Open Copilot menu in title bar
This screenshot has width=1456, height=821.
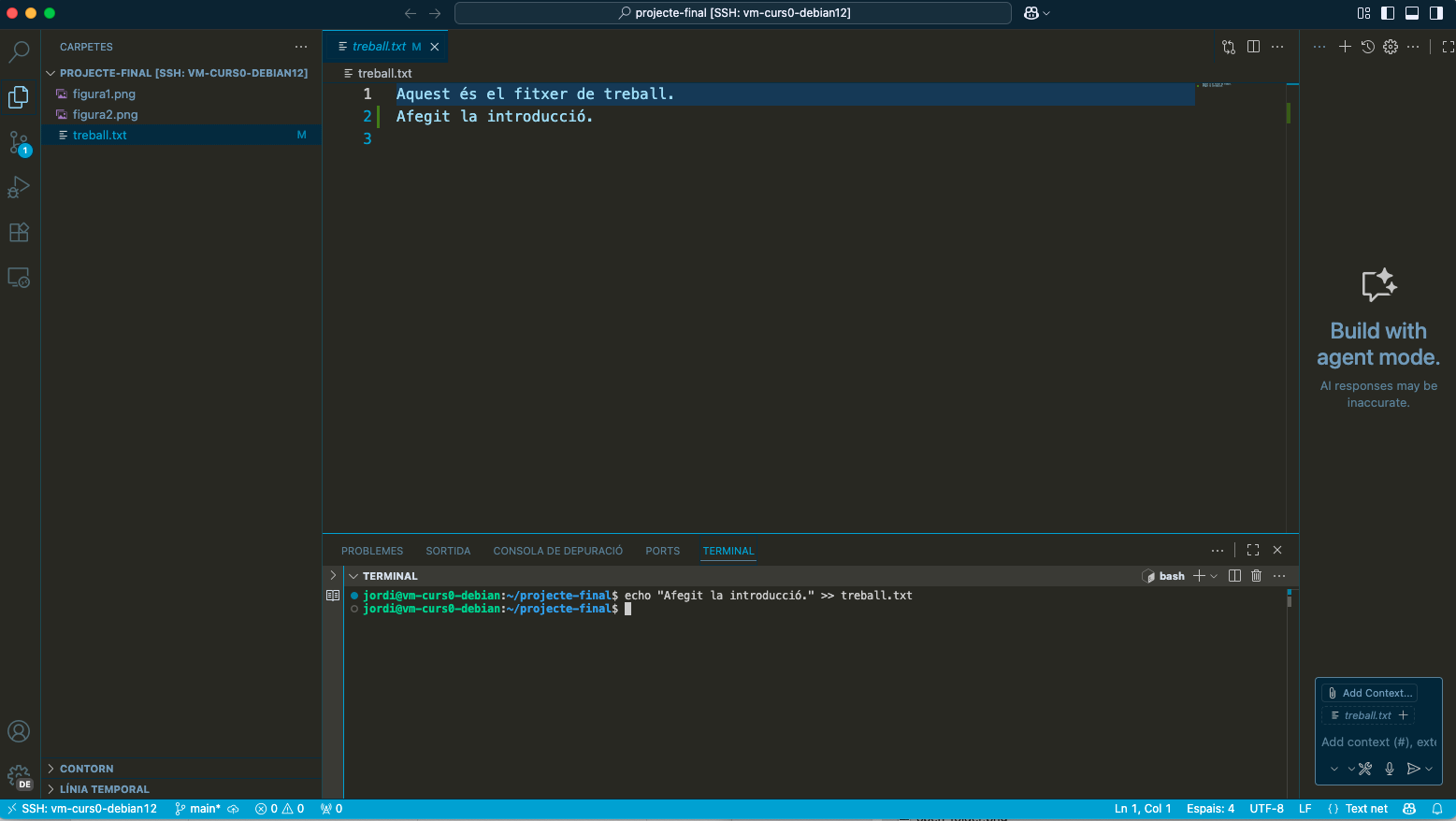click(x=1036, y=13)
